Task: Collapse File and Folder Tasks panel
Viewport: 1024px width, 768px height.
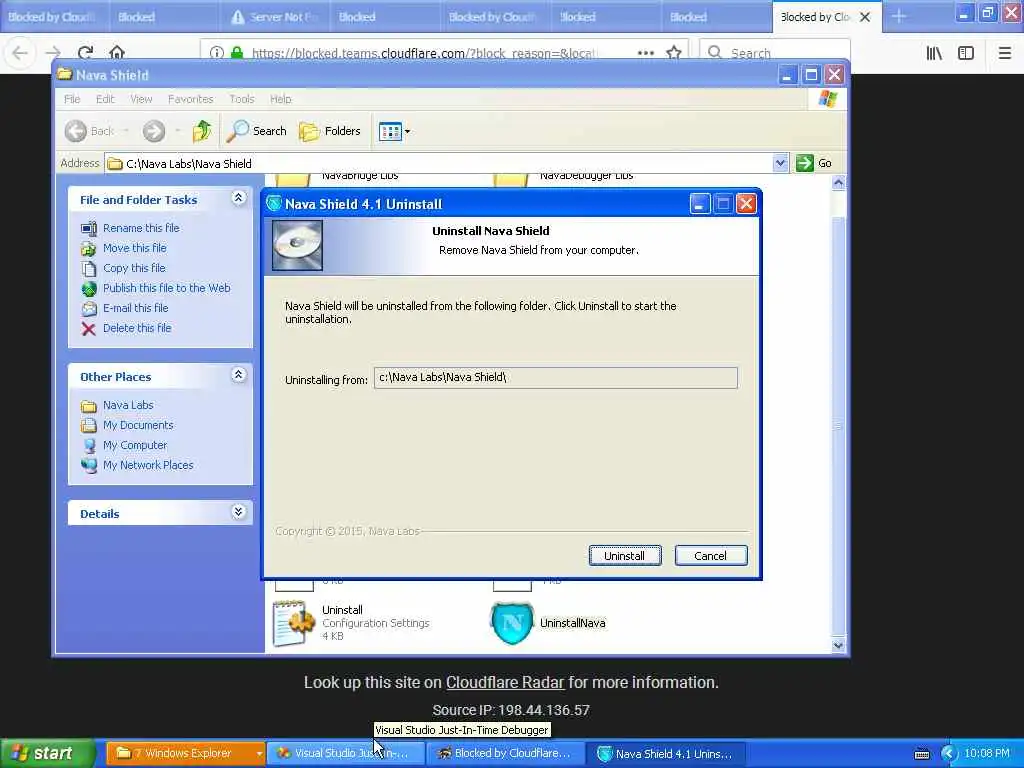Action: click(238, 198)
